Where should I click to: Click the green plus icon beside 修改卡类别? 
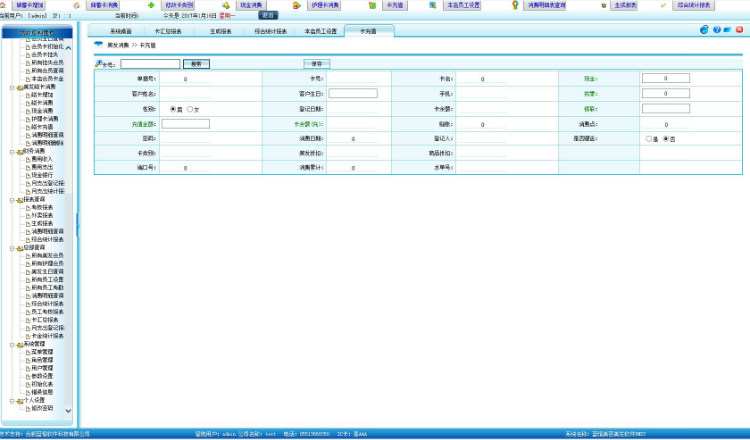click(x=151, y=5)
